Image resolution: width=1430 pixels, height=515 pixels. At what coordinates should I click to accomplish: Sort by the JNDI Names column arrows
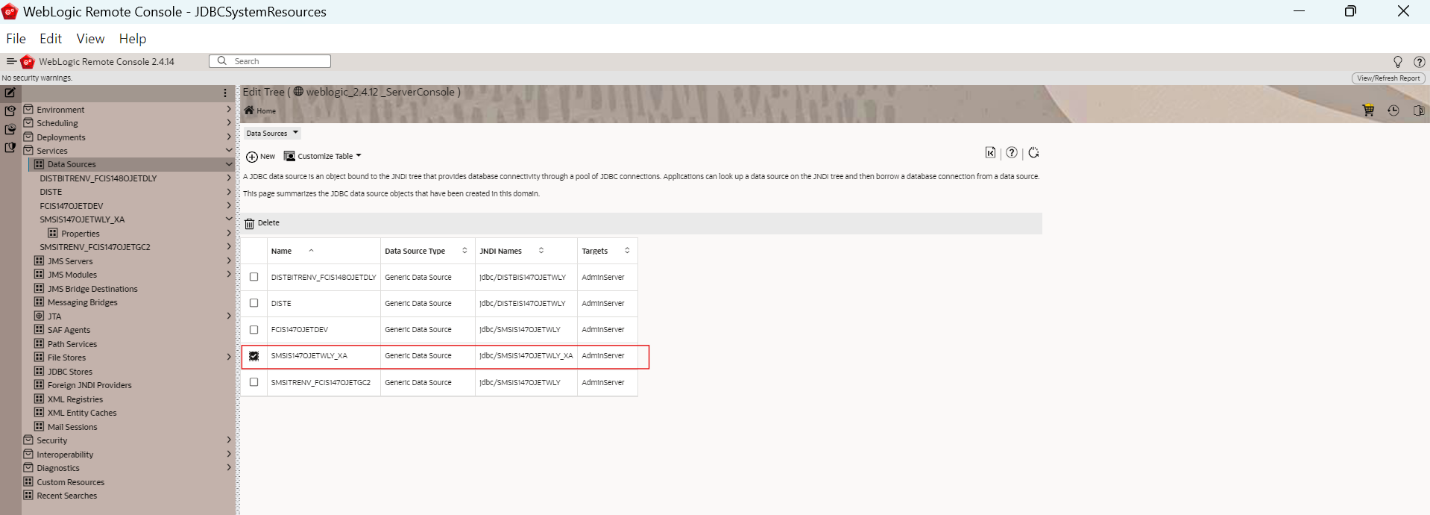click(541, 251)
